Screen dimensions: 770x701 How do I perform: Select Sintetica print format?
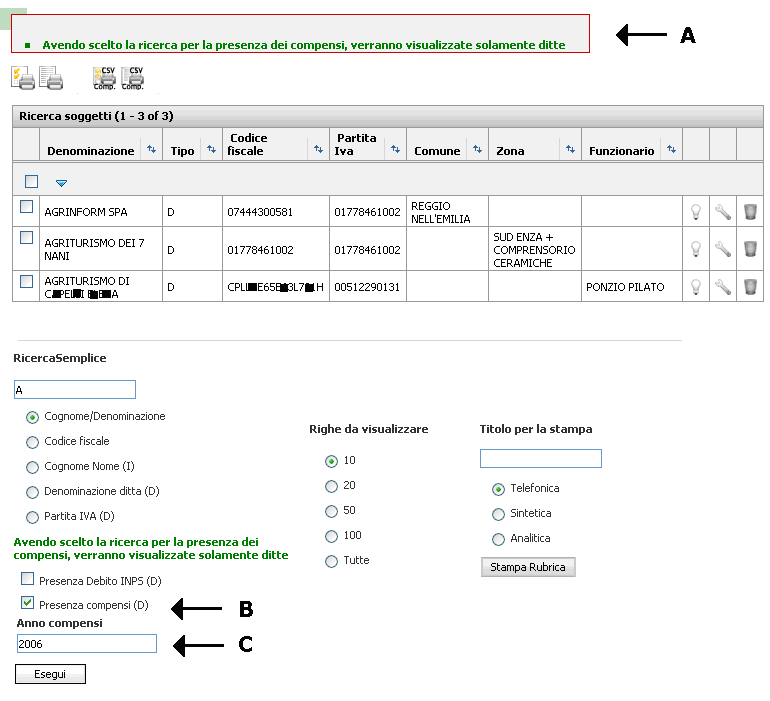(498, 514)
